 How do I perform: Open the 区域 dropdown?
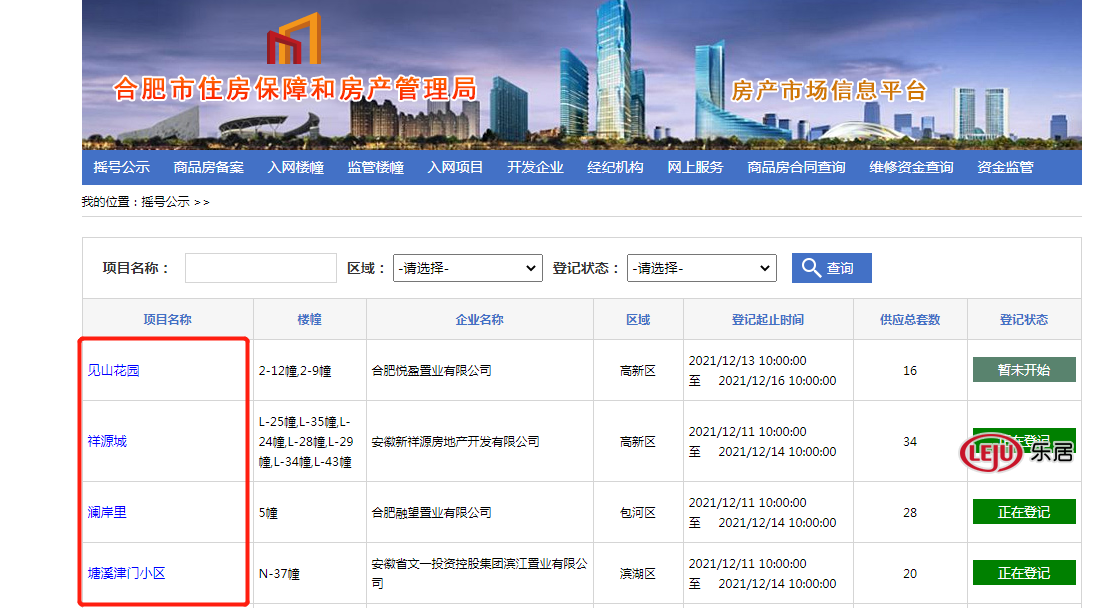tap(467, 268)
